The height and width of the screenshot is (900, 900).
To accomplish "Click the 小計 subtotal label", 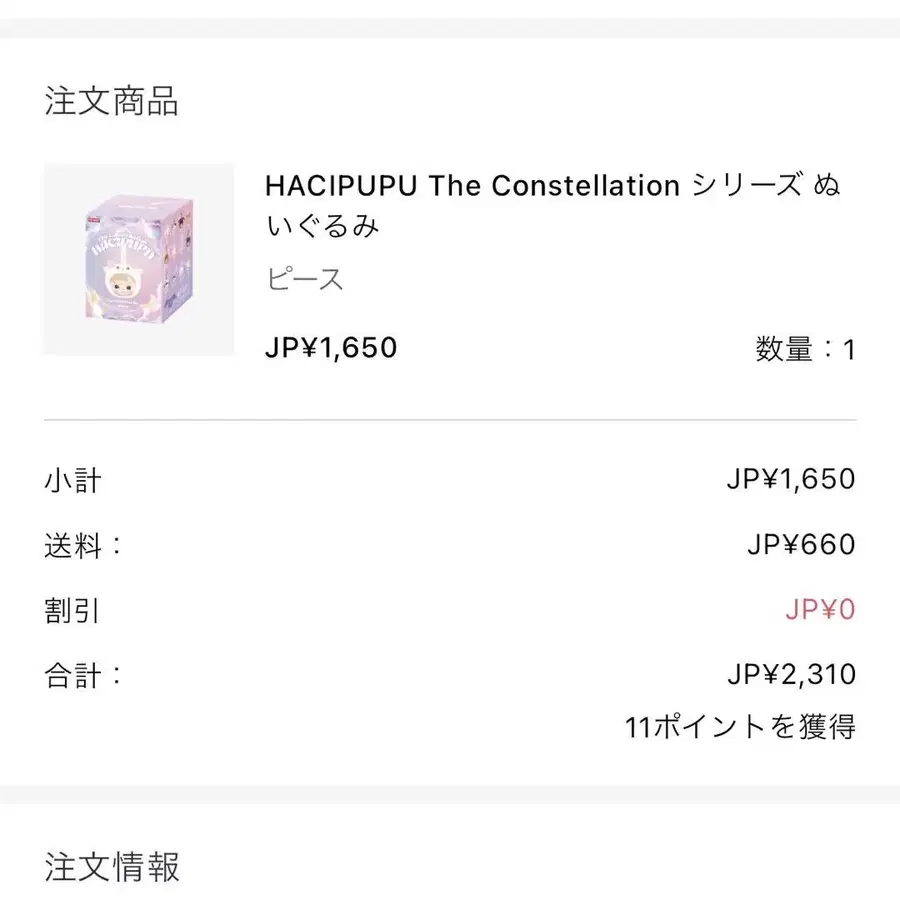I will point(73,480).
